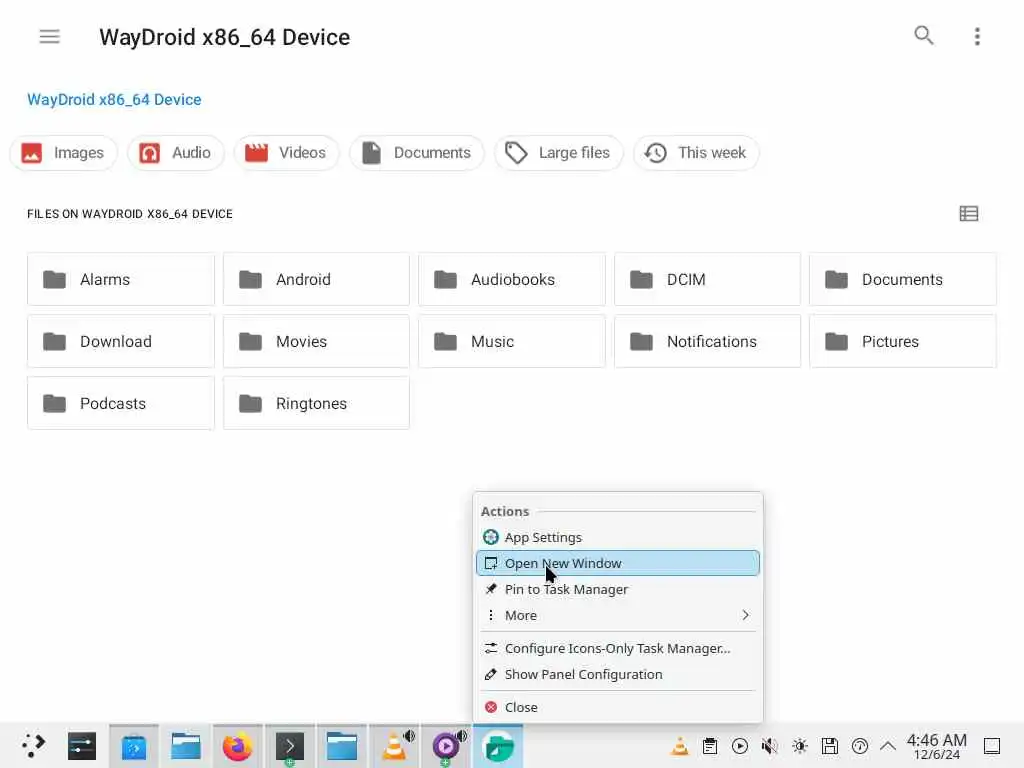This screenshot has height=768, width=1024.
Task: Click the clock showing 4:46 AM
Action: pos(936,746)
